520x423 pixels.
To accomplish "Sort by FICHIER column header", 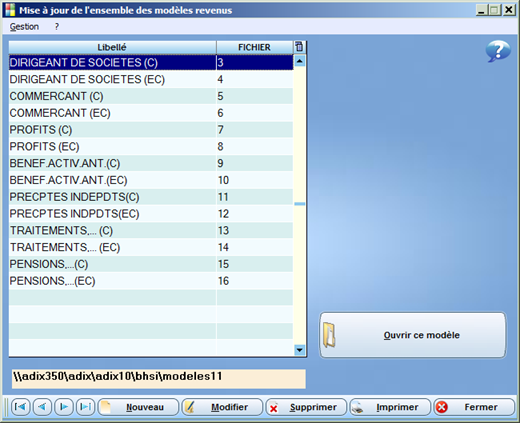I will (255, 47).
